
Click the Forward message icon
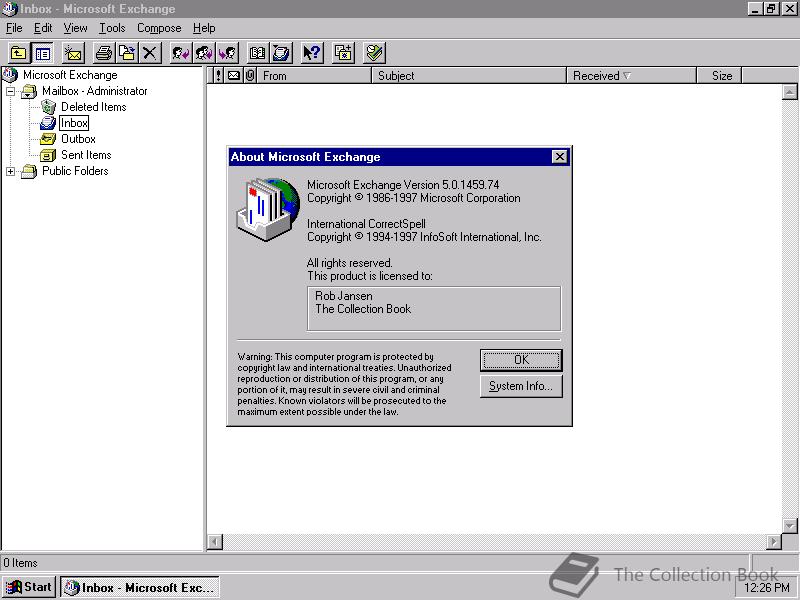point(228,53)
